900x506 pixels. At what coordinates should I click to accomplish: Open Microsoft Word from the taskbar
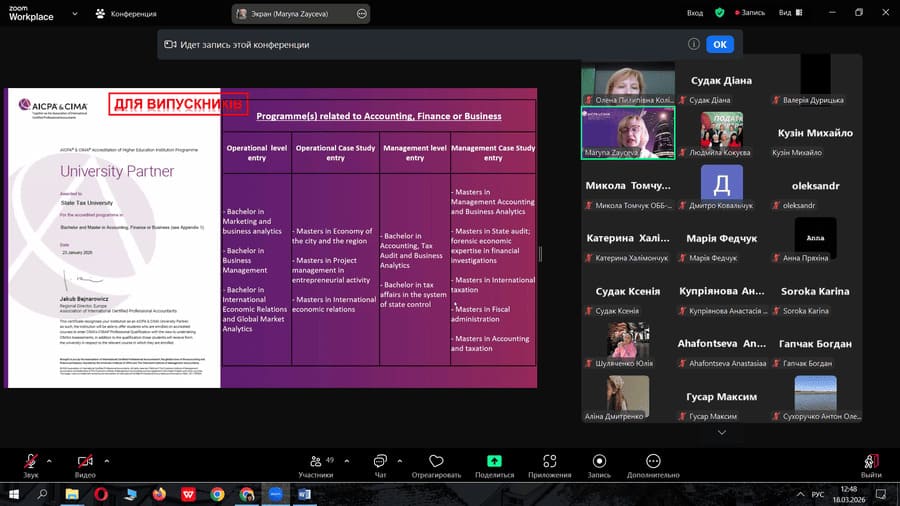(x=304, y=494)
